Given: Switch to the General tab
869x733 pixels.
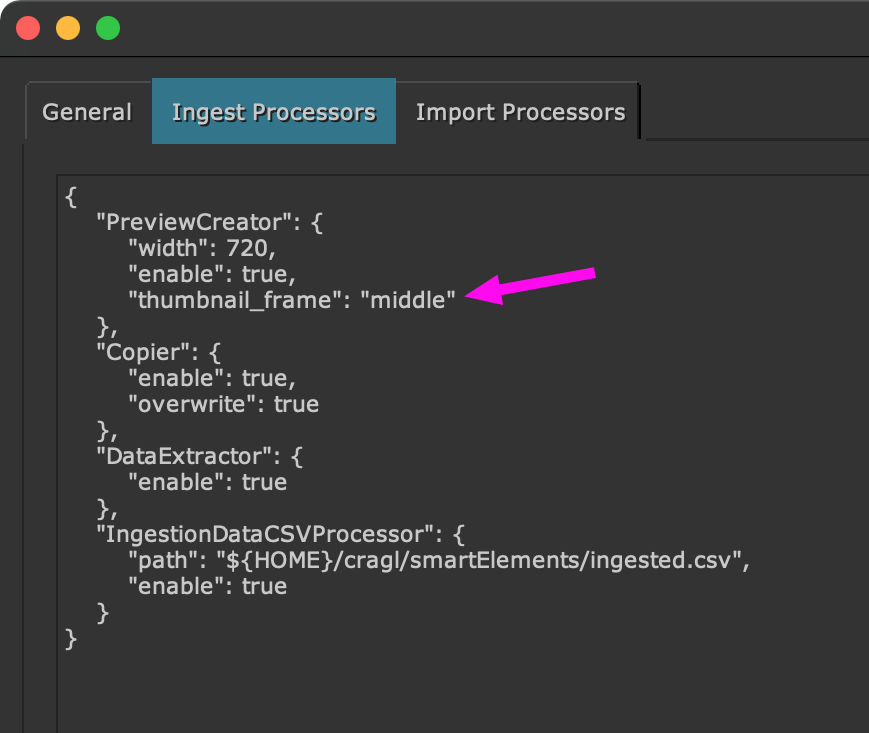Looking at the screenshot, I should coord(86,112).
